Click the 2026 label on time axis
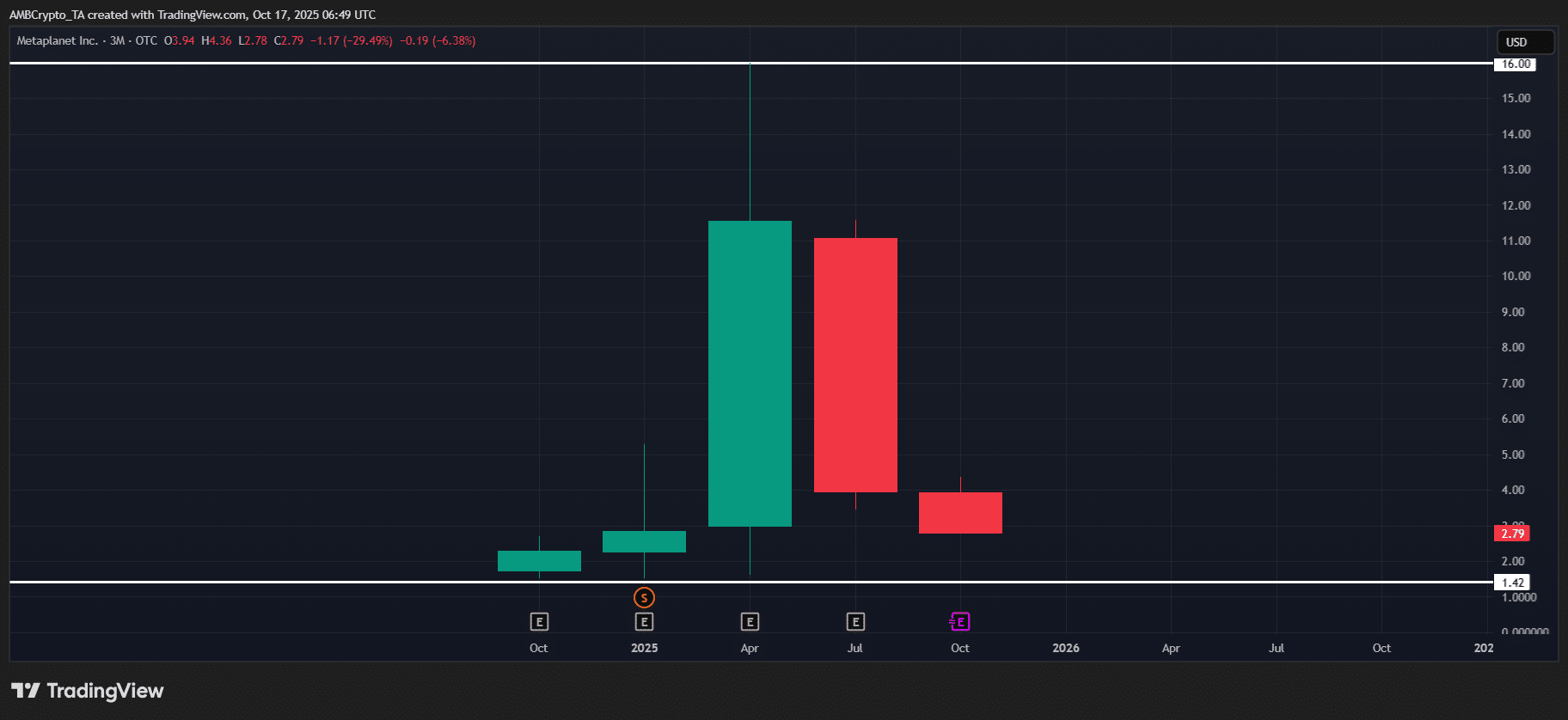 [x=1066, y=648]
